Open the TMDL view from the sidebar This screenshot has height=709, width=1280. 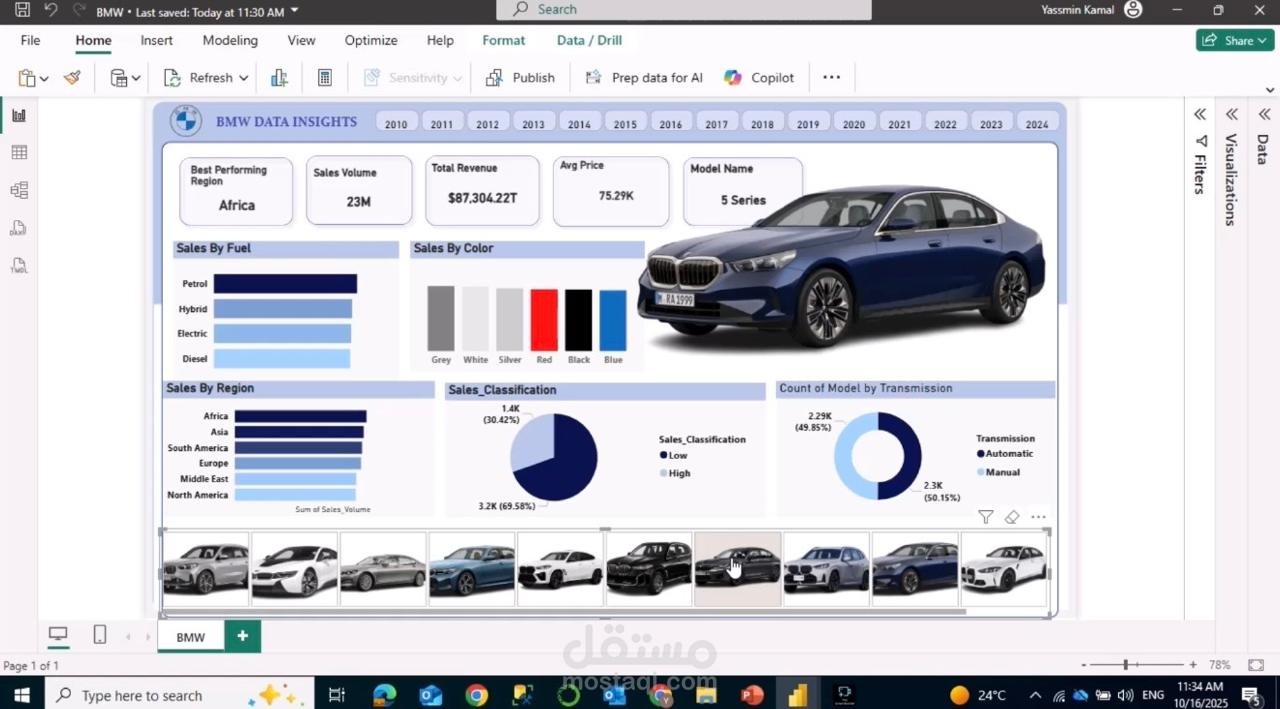pyautogui.click(x=18, y=265)
